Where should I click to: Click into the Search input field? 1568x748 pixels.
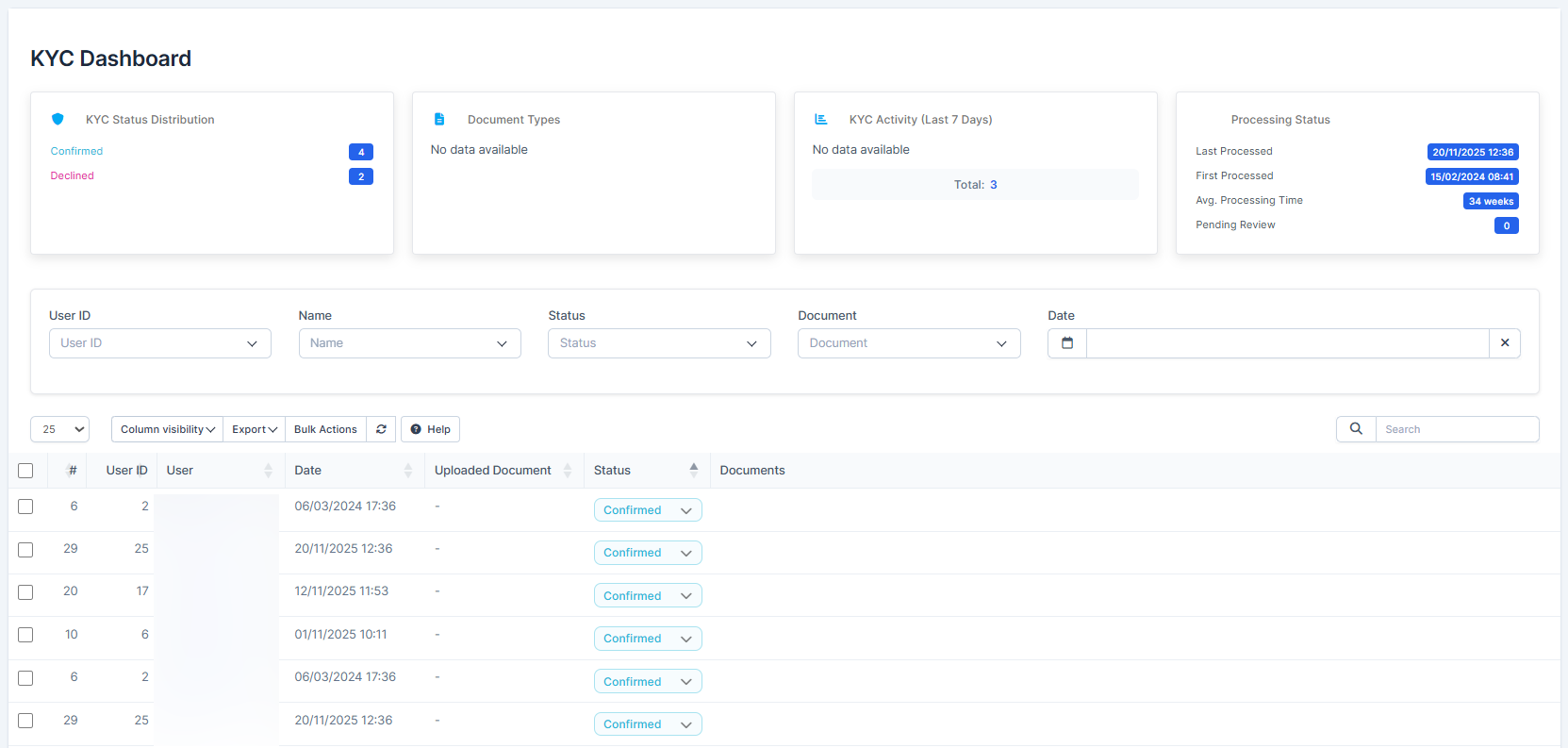point(1456,429)
